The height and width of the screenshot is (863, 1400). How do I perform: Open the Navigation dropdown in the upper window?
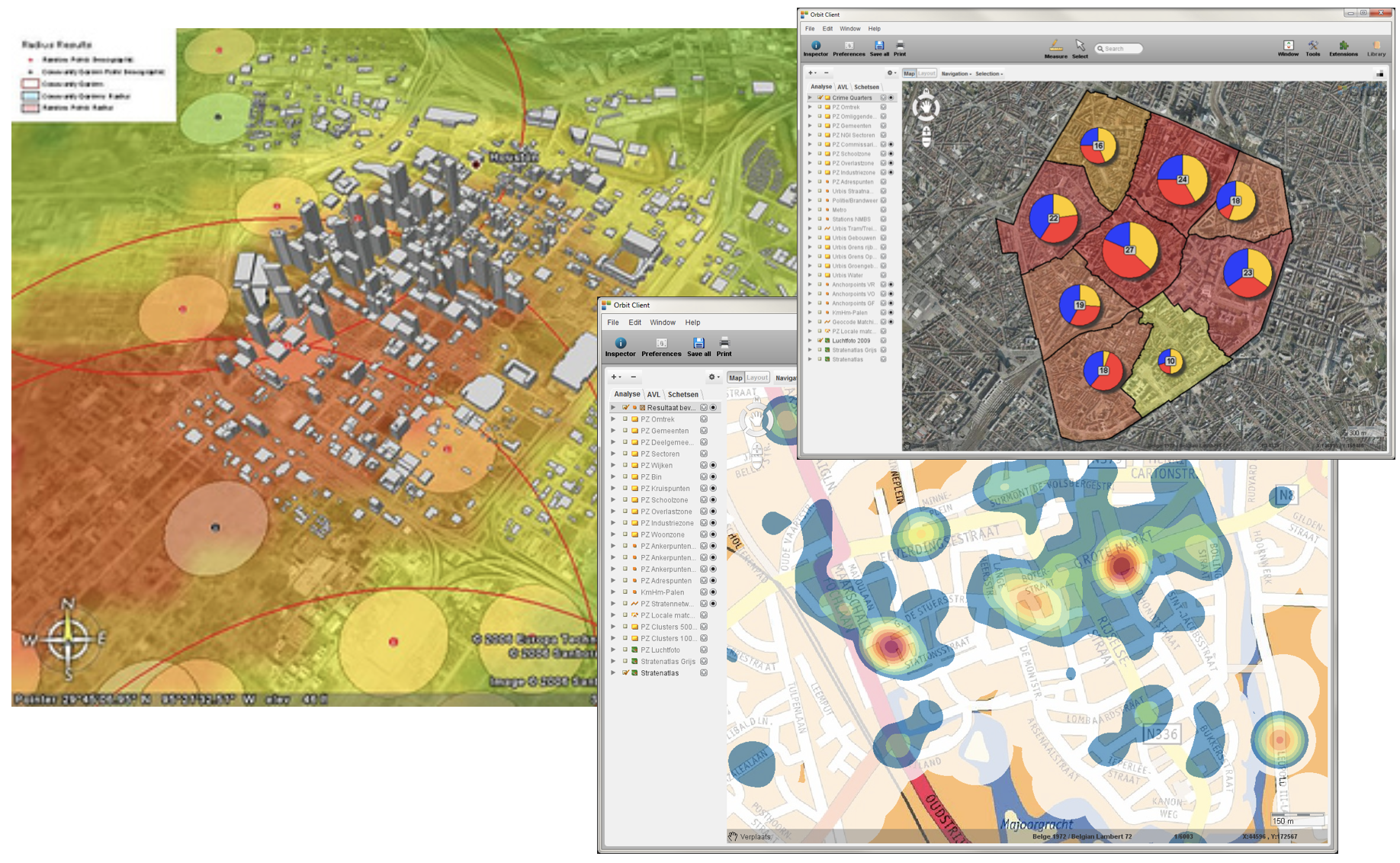click(955, 74)
